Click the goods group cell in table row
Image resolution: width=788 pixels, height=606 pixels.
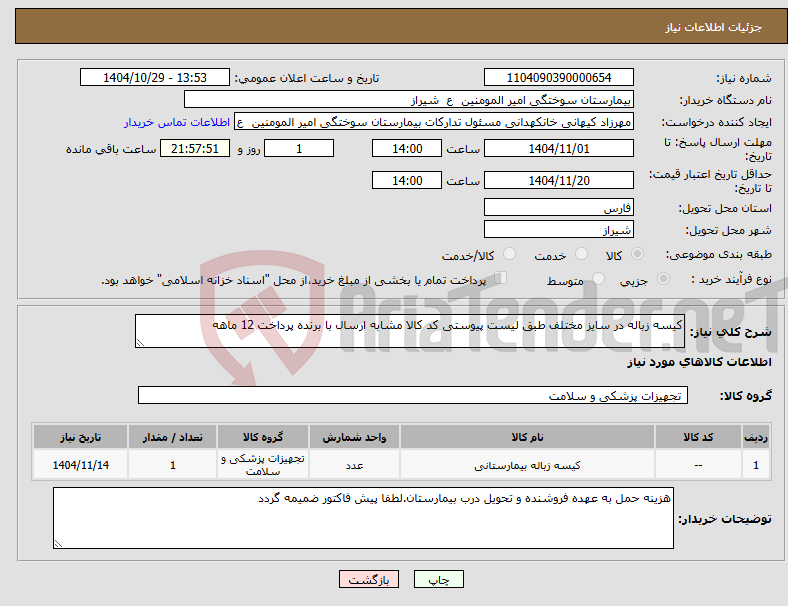coord(263,465)
